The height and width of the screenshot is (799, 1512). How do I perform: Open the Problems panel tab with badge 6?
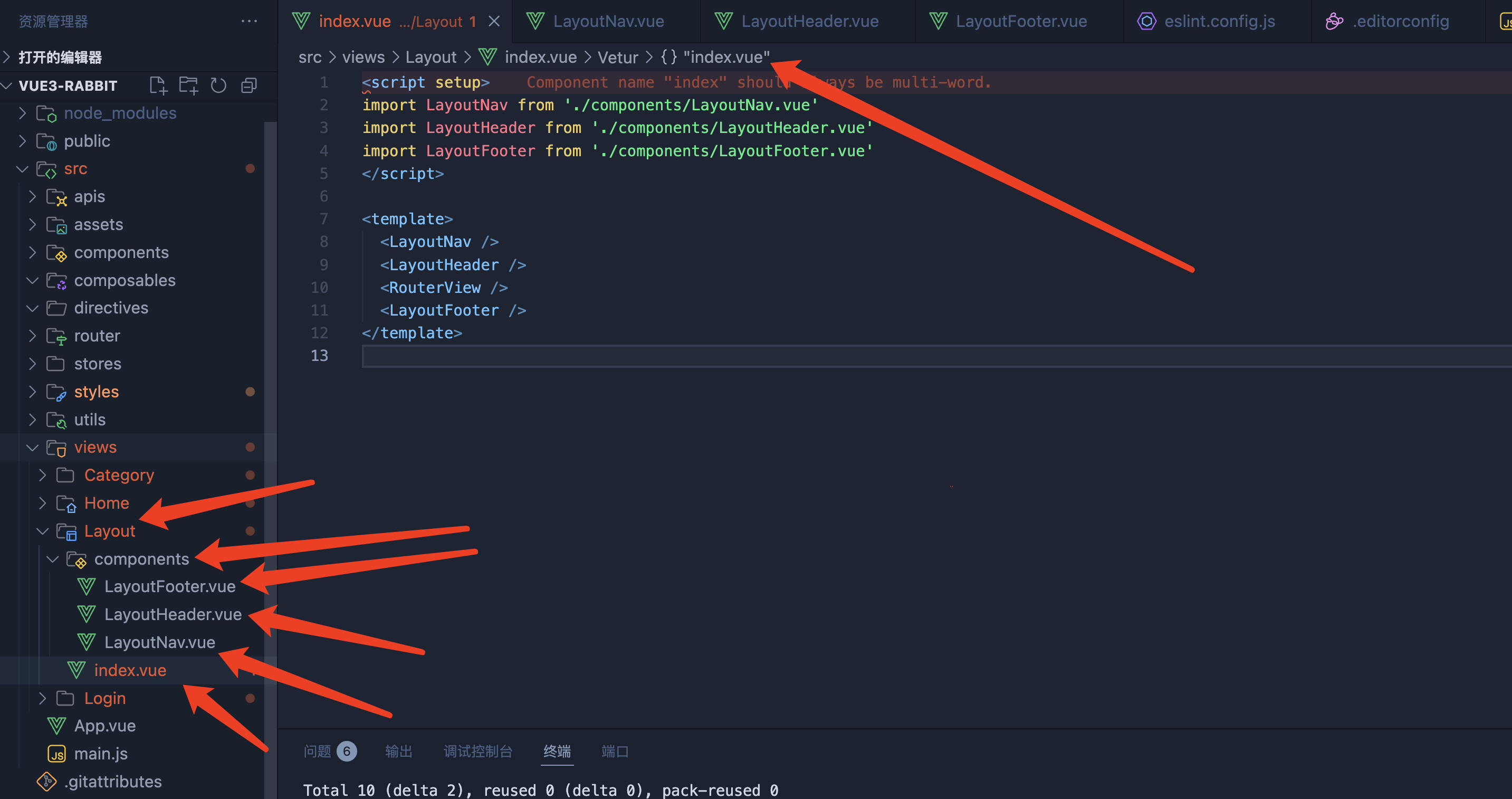[x=329, y=752]
